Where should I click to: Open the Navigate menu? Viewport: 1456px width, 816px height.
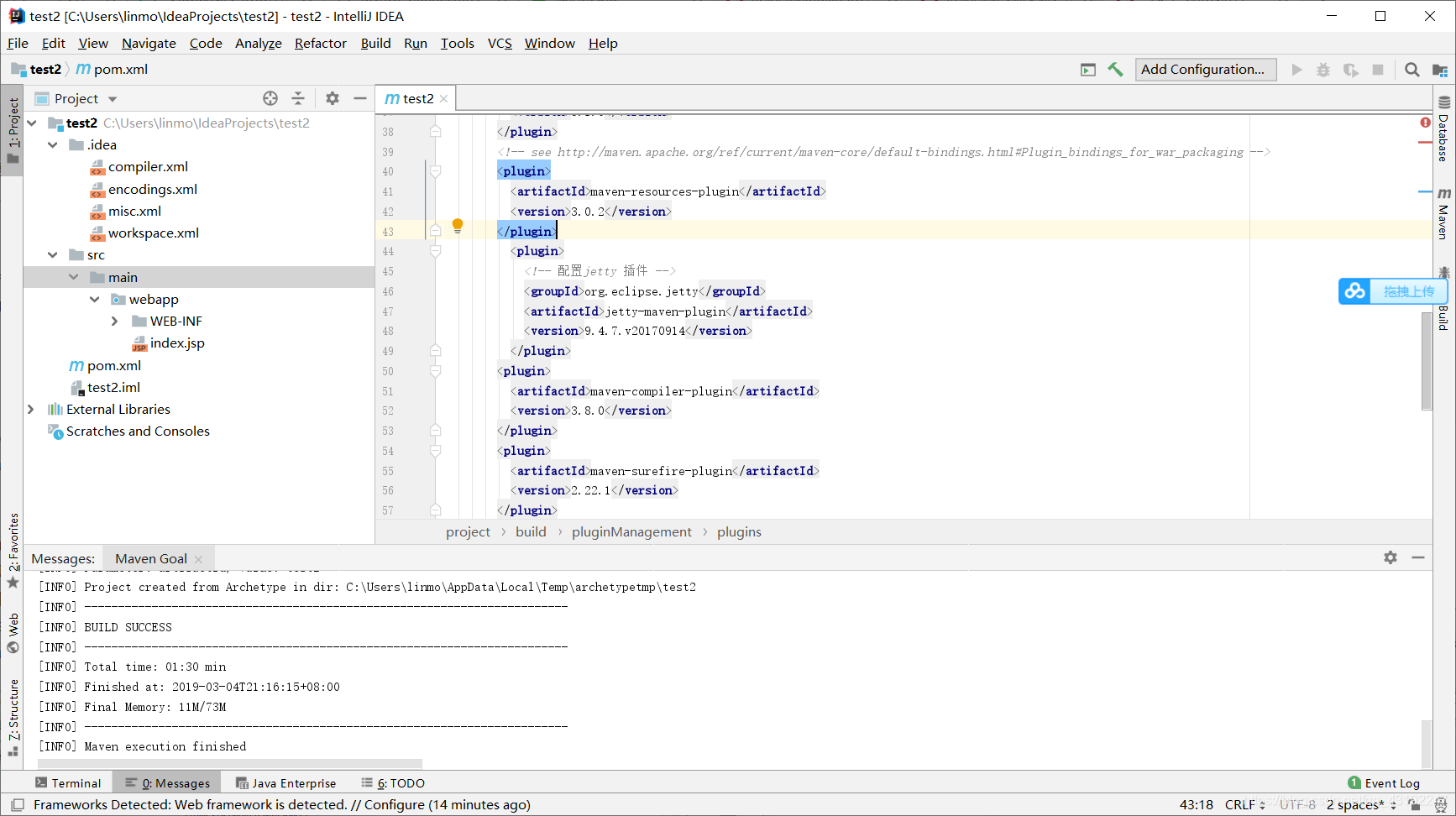tap(149, 44)
